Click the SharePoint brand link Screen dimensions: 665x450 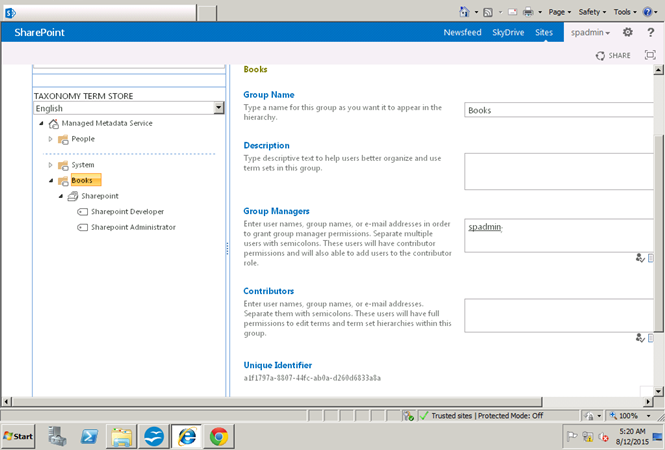click(39, 32)
